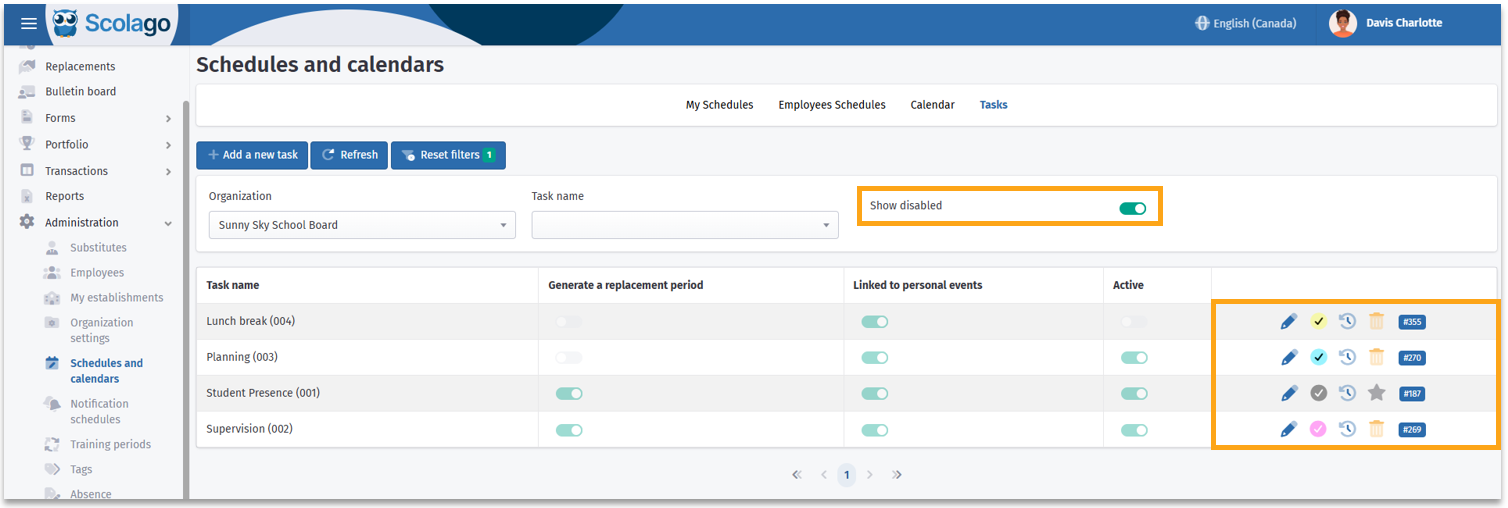1508x508 pixels.
Task: Select page 1 in pagination
Action: (x=846, y=475)
